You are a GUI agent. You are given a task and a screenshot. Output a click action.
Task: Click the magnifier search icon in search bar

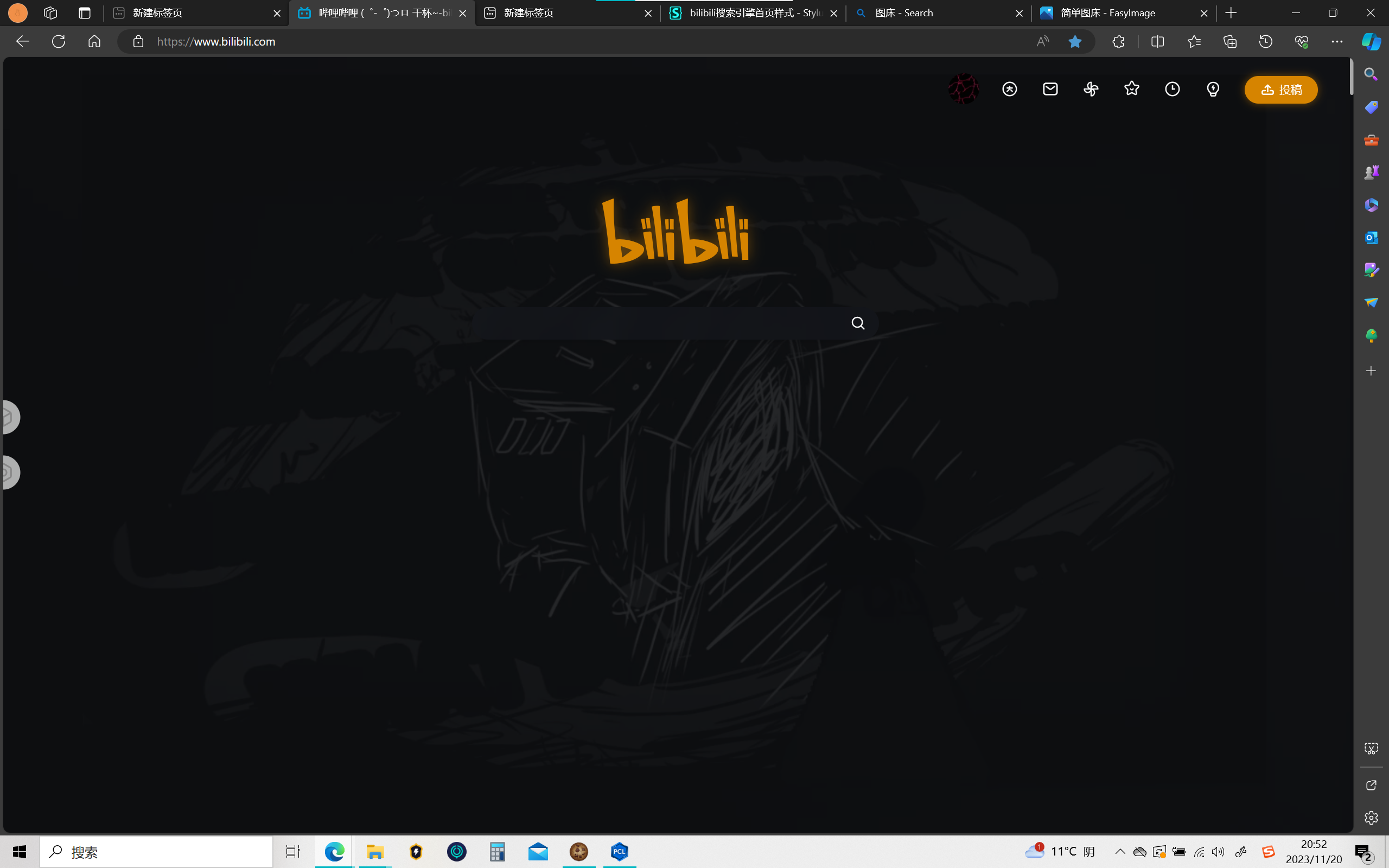pos(857,323)
